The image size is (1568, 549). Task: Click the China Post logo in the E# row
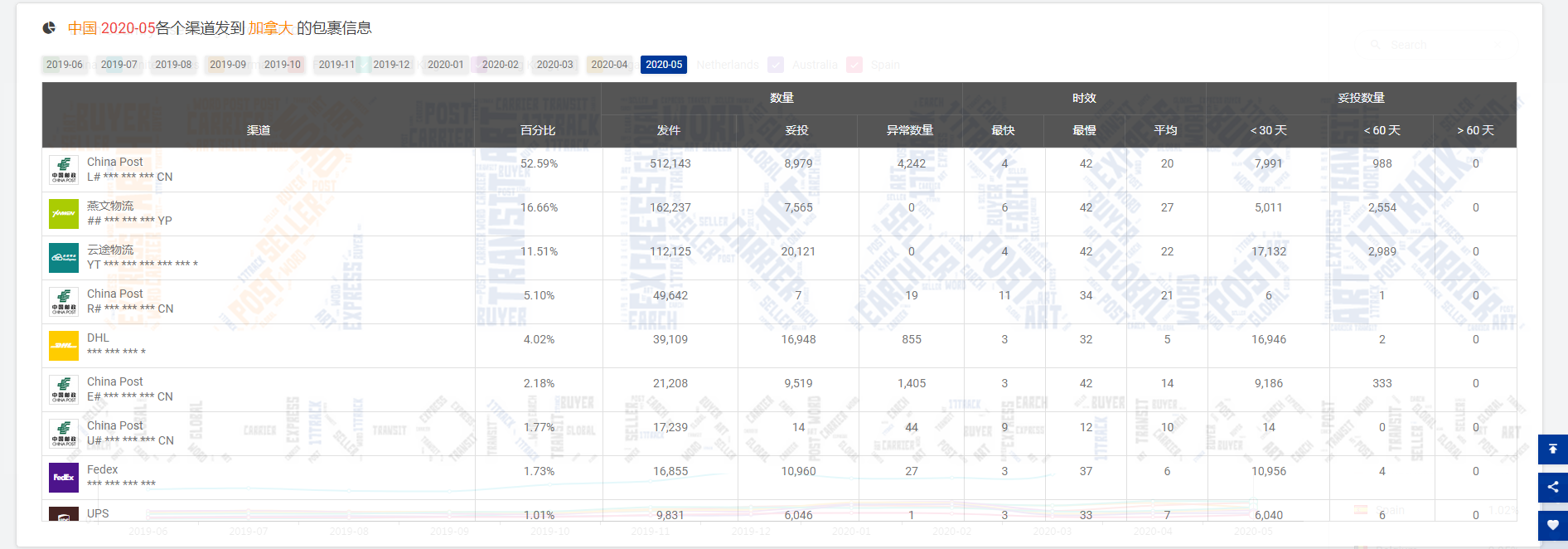click(x=64, y=390)
